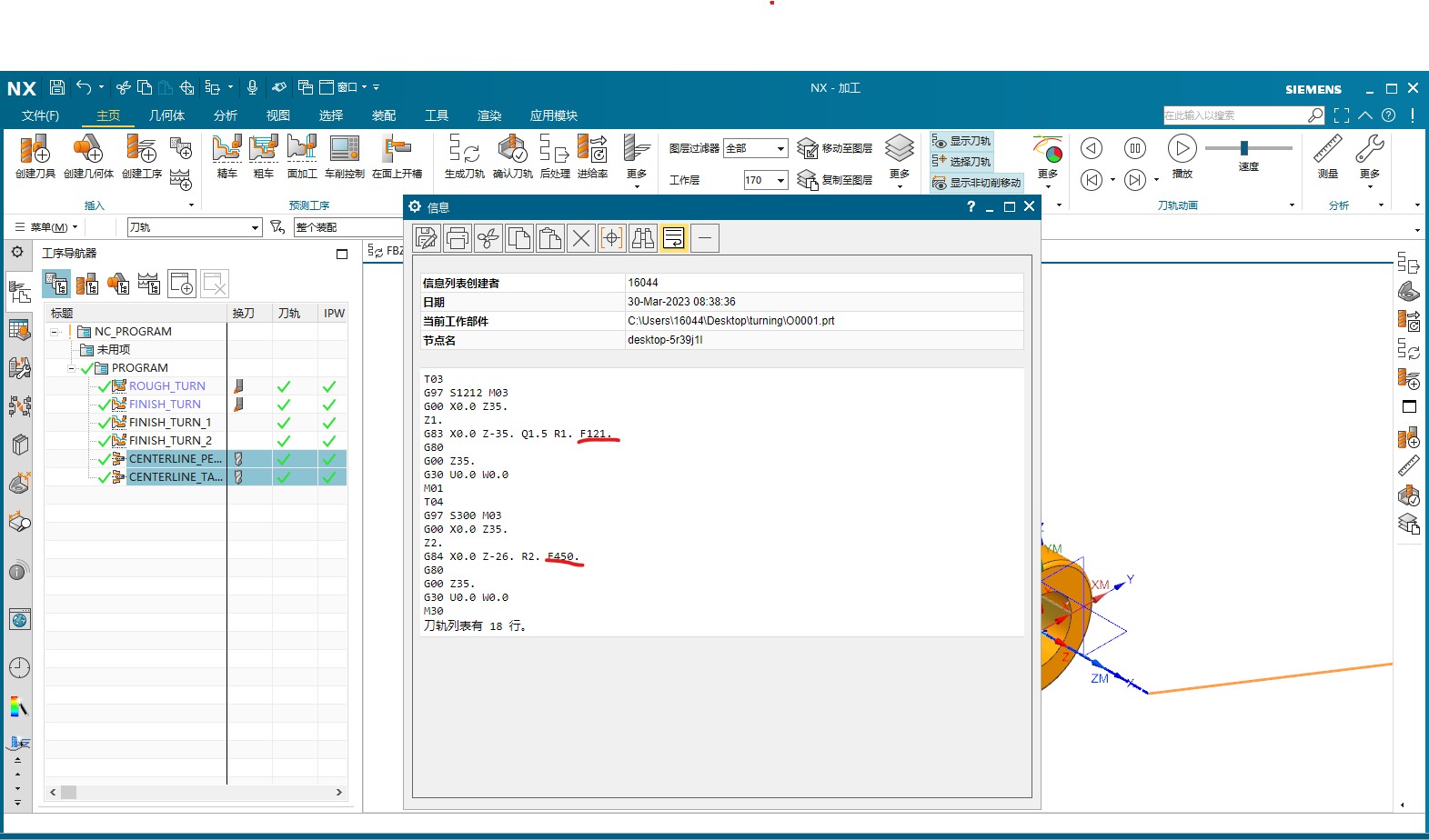Select Geometry View icon in navigator
Image resolution: width=1429 pixels, height=840 pixels.
click(x=118, y=284)
